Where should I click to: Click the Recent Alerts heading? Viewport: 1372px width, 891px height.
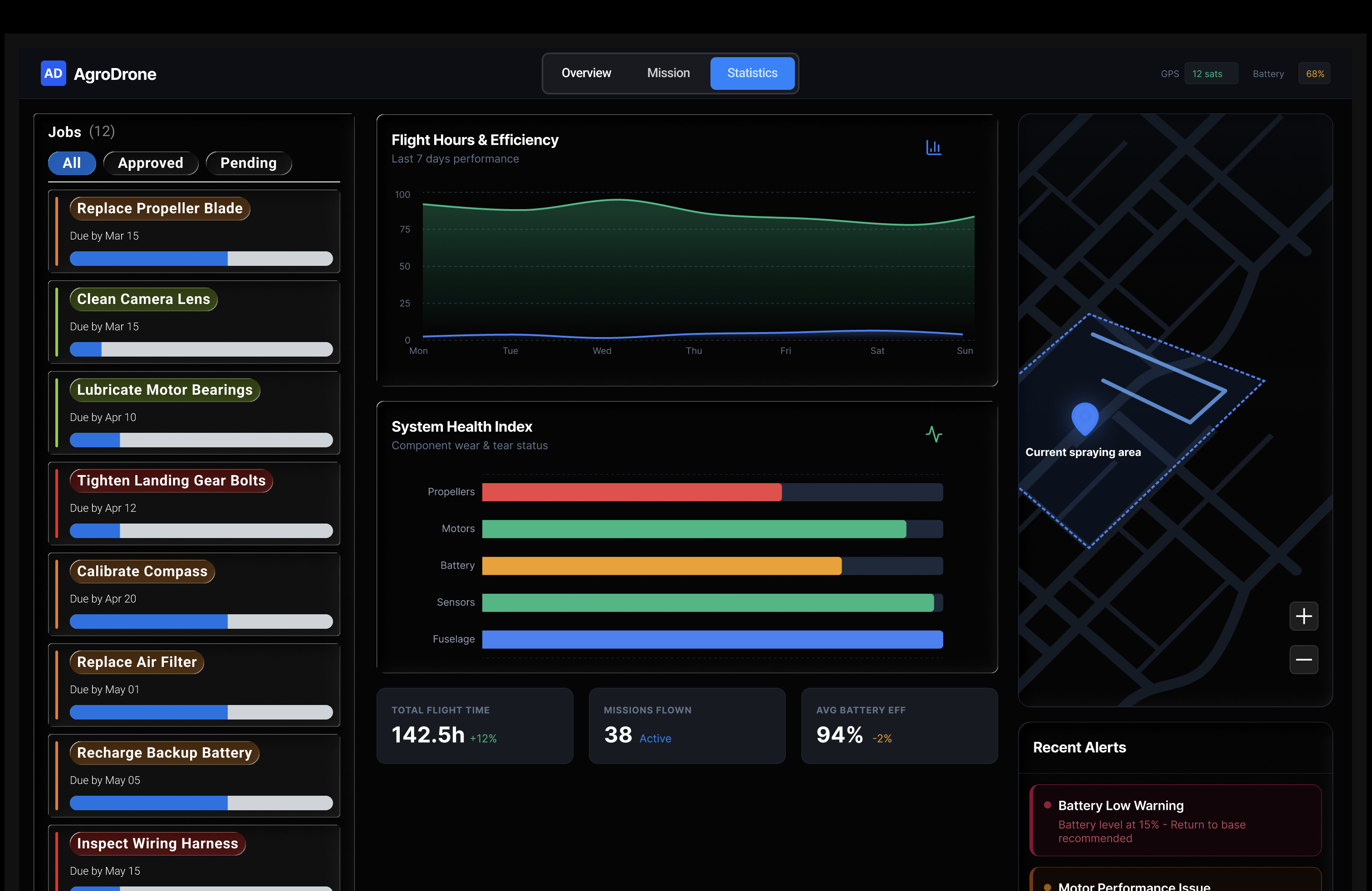tap(1079, 748)
